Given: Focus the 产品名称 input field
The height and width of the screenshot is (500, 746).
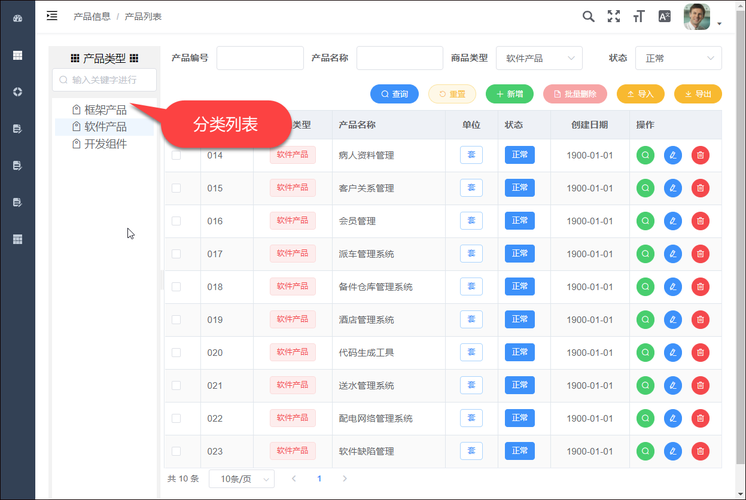Looking at the screenshot, I should tap(400, 58).
